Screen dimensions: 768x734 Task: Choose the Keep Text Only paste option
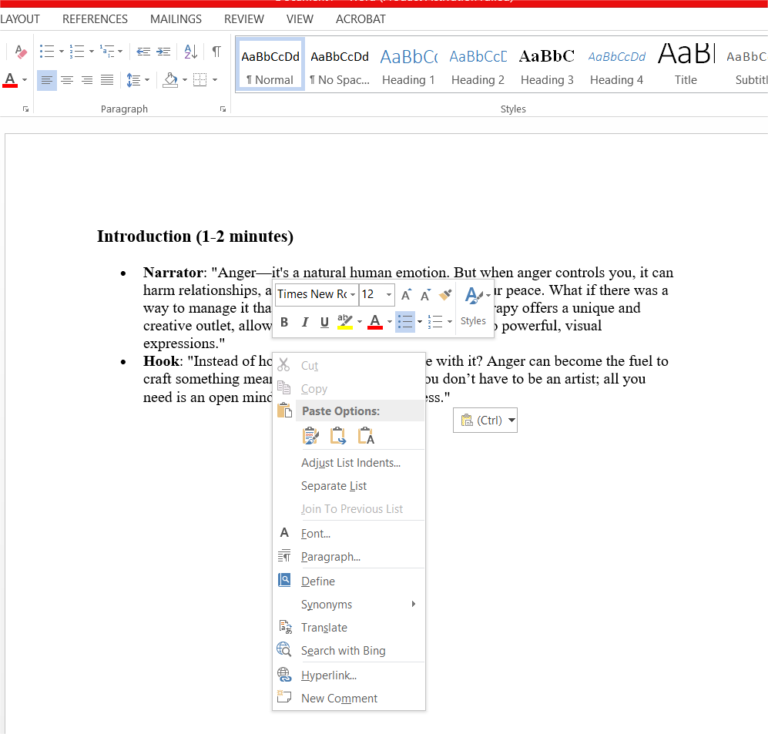point(366,436)
